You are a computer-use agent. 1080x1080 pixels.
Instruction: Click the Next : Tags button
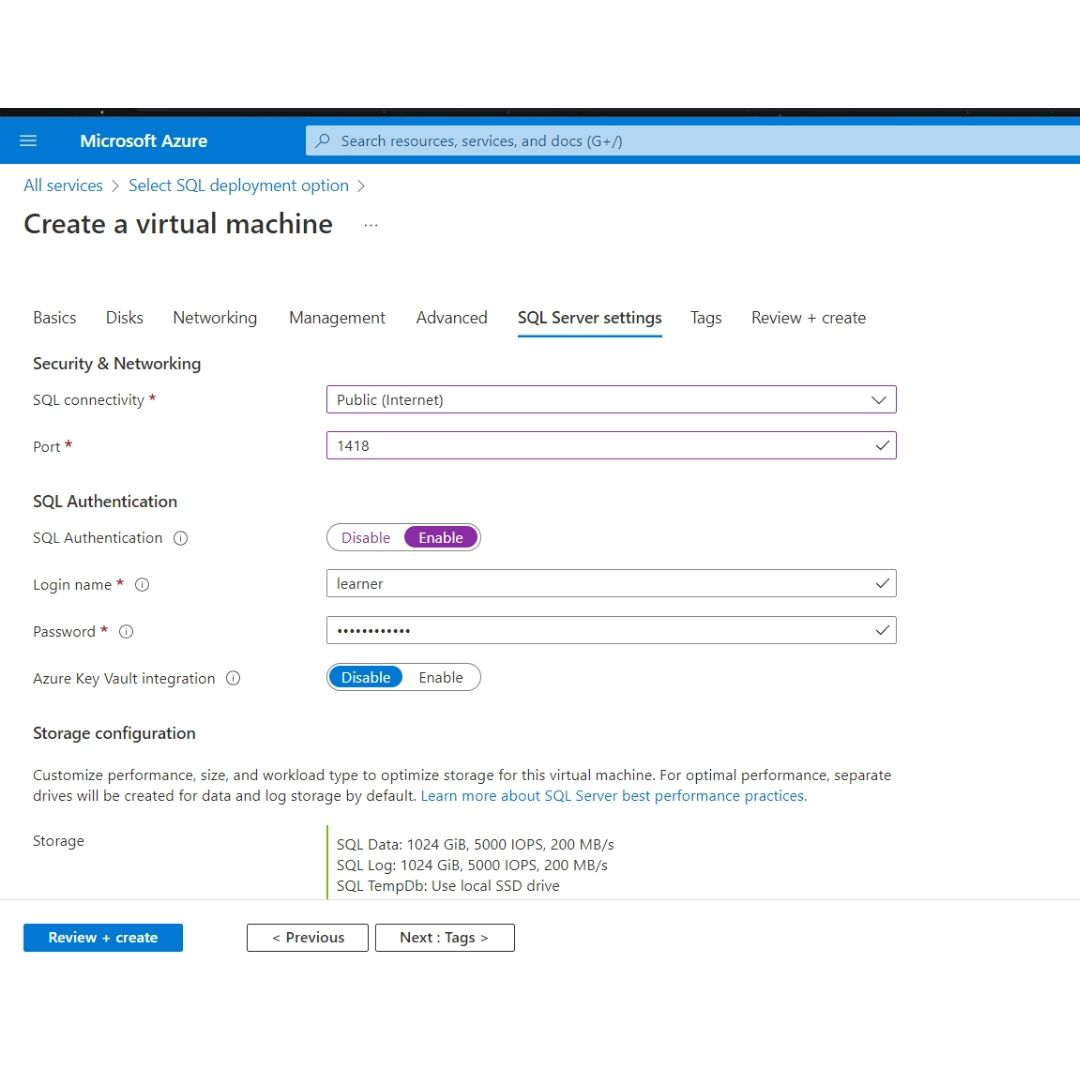point(445,938)
